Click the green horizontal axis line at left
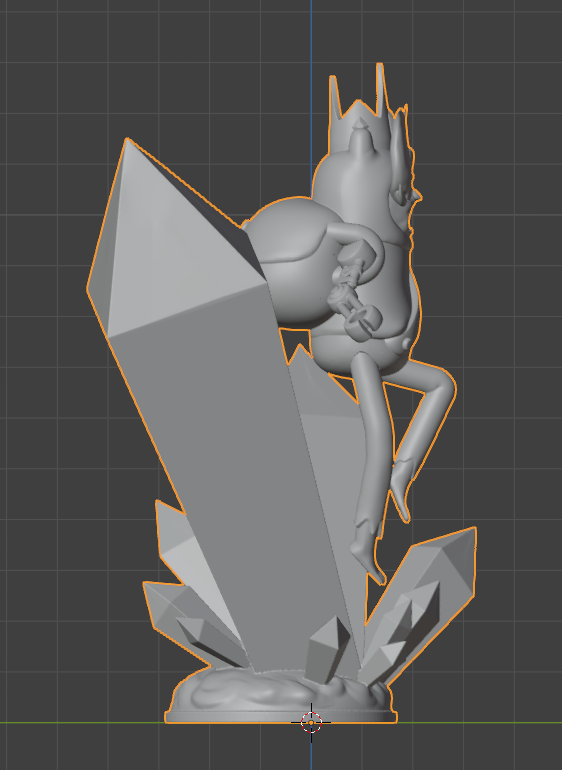 coord(81,723)
